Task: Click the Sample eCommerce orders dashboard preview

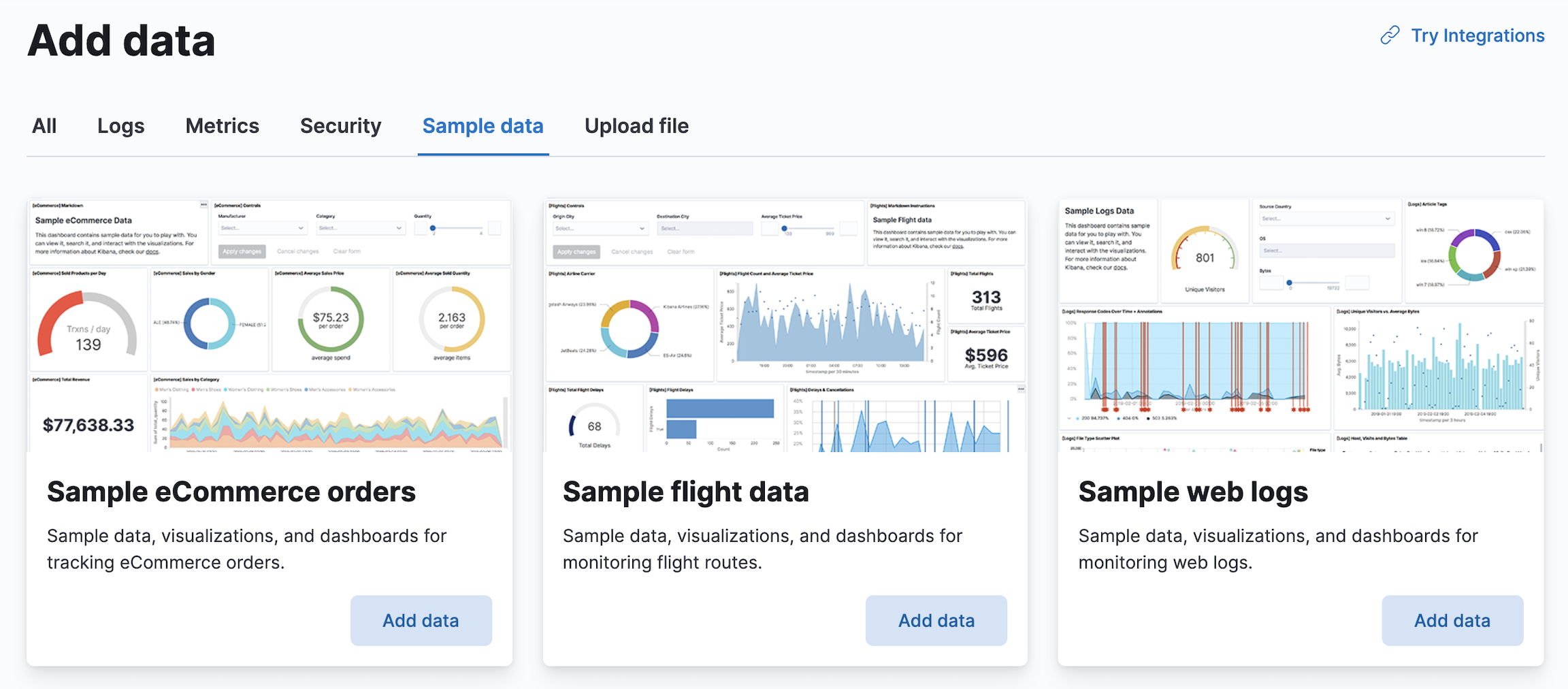Action: pos(269,325)
